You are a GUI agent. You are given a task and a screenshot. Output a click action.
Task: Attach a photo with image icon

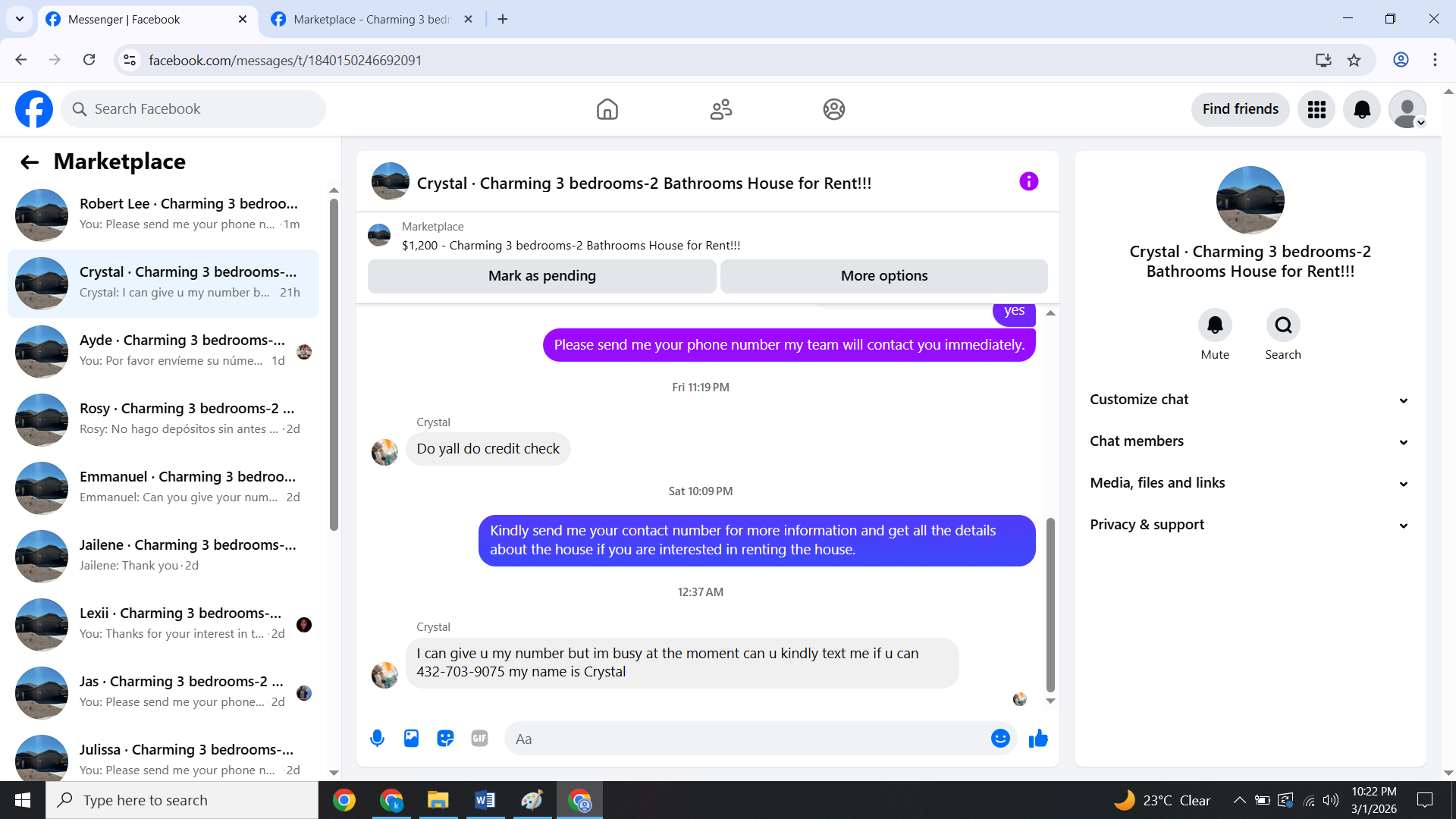pos(411,739)
